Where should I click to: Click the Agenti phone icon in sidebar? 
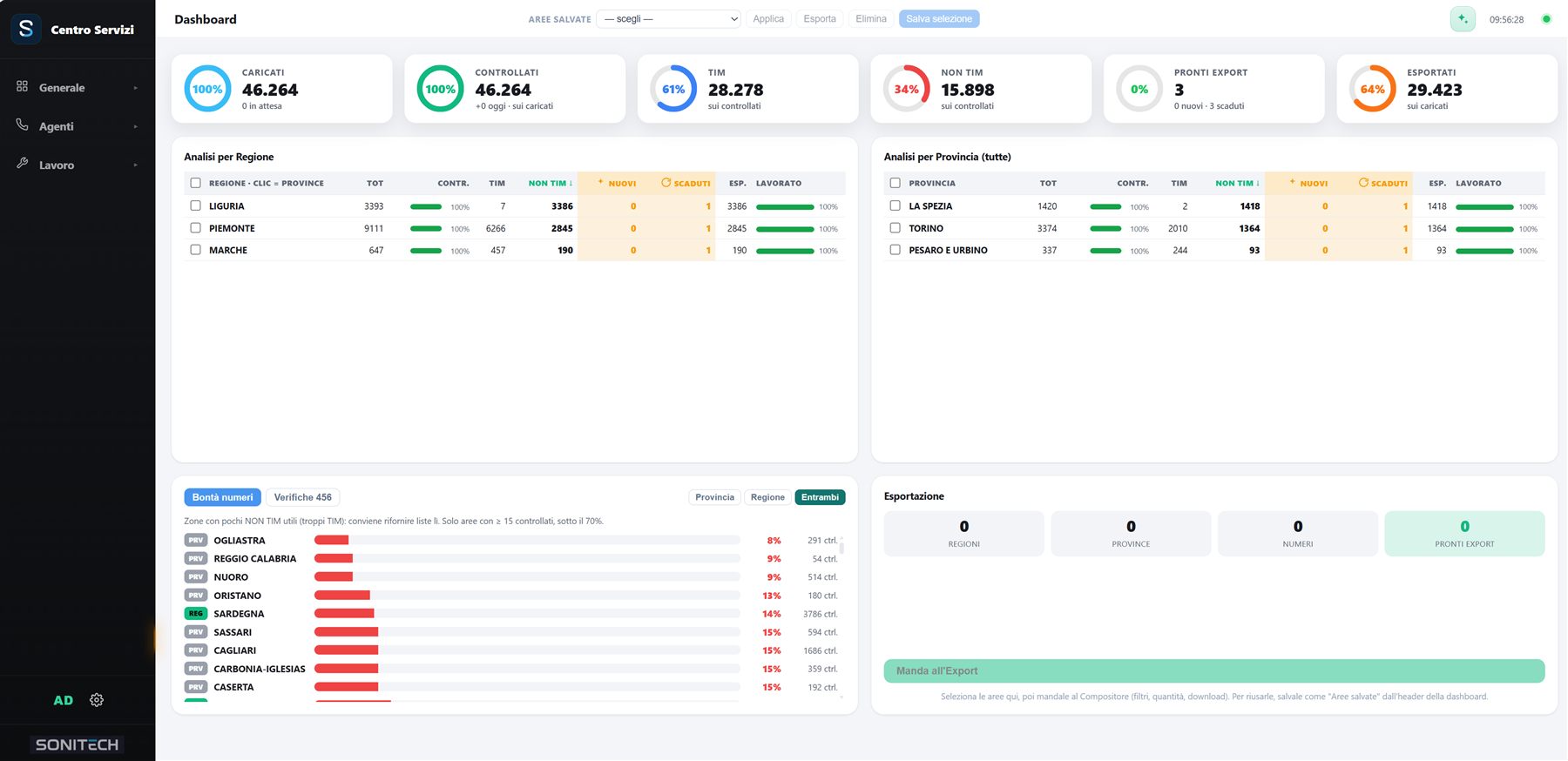[x=22, y=125]
